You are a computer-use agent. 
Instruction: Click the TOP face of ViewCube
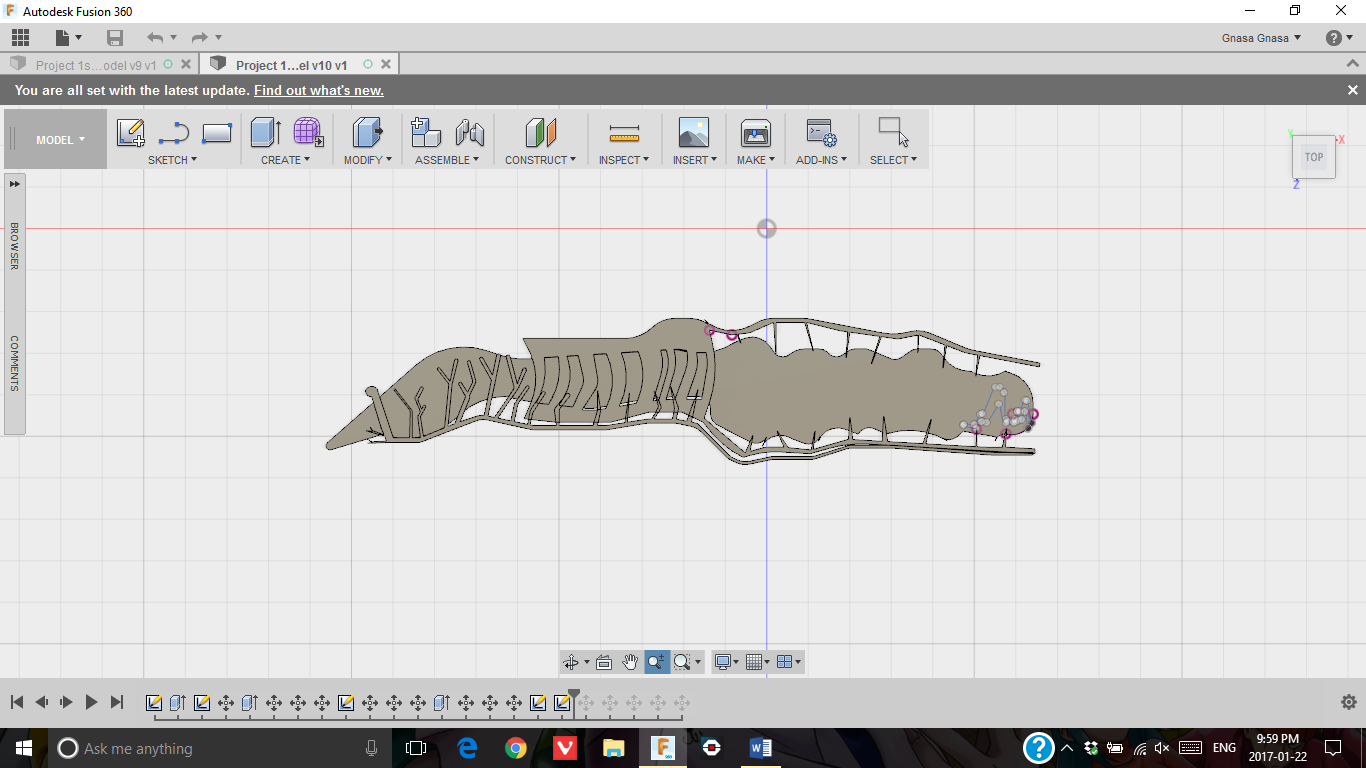[1314, 157]
